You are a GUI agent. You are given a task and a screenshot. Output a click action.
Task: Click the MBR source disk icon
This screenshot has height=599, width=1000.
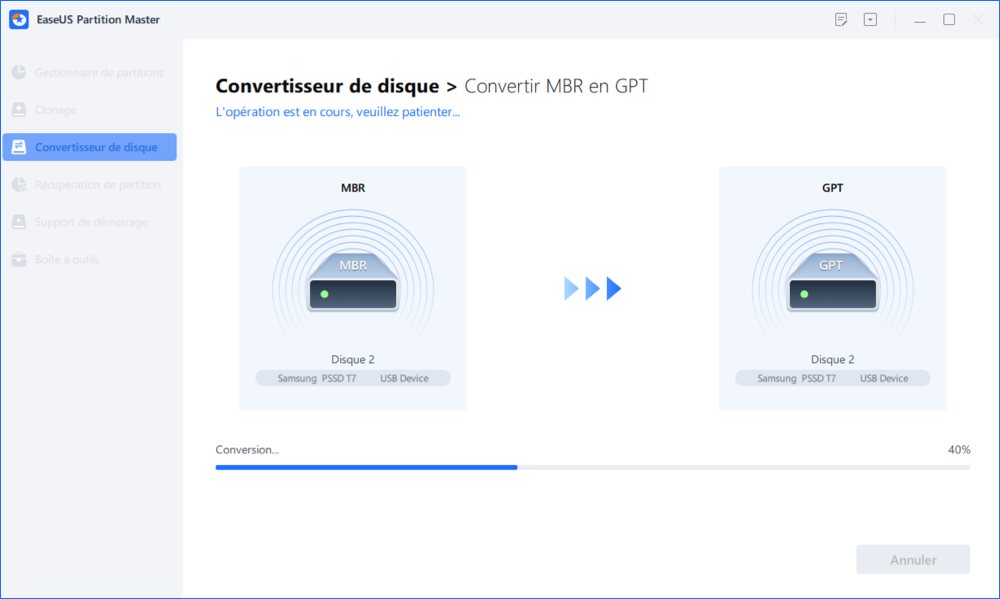click(x=352, y=283)
